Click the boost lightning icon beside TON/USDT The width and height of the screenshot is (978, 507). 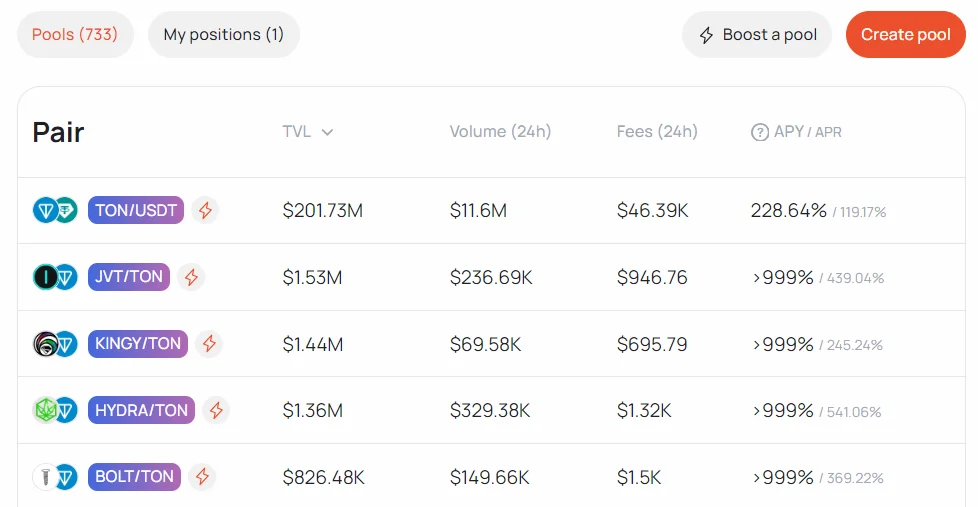click(x=205, y=210)
